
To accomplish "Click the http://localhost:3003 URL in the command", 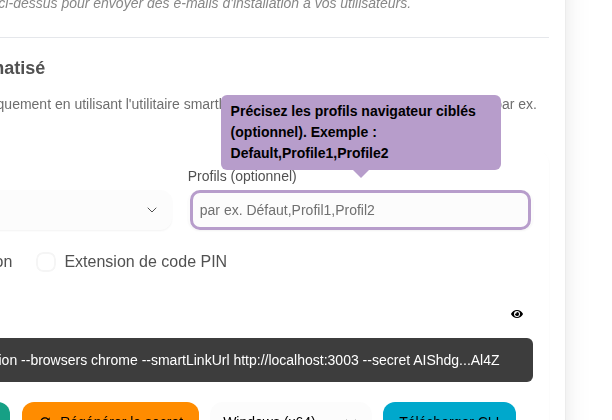I will pos(296,360).
